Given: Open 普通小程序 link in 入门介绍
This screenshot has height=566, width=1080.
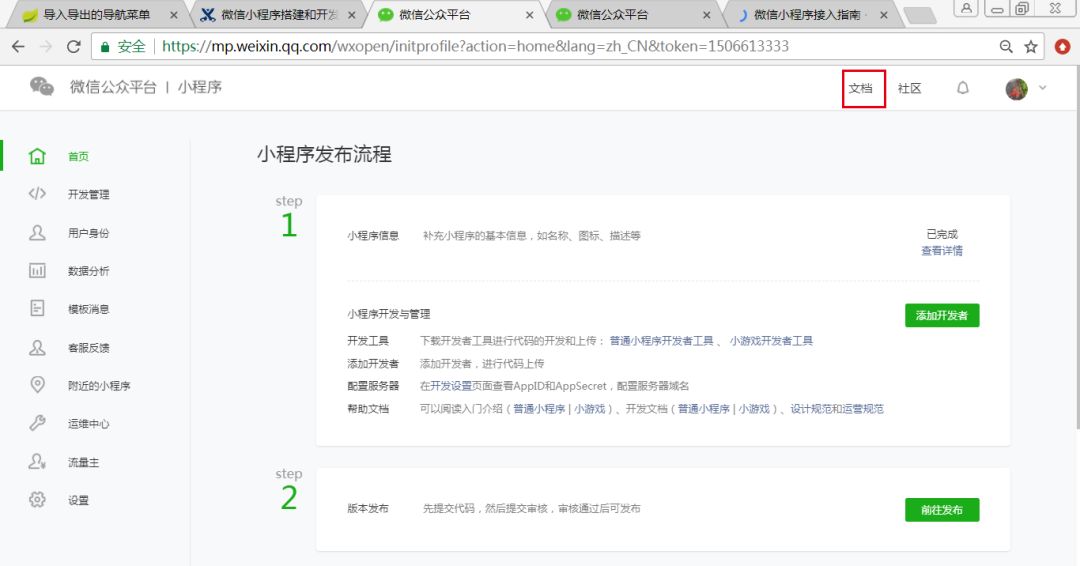Looking at the screenshot, I should (x=539, y=409).
